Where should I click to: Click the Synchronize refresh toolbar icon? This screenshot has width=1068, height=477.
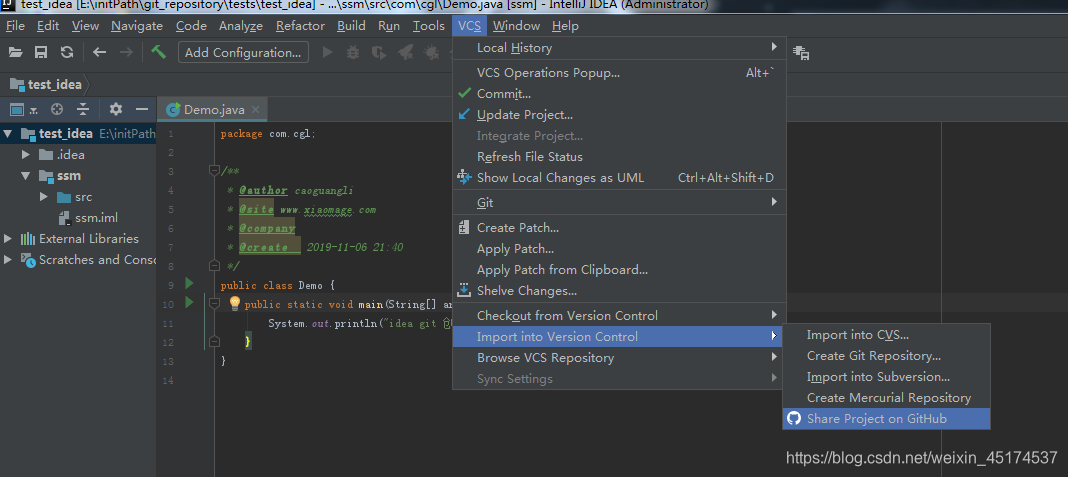pos(67,52)
